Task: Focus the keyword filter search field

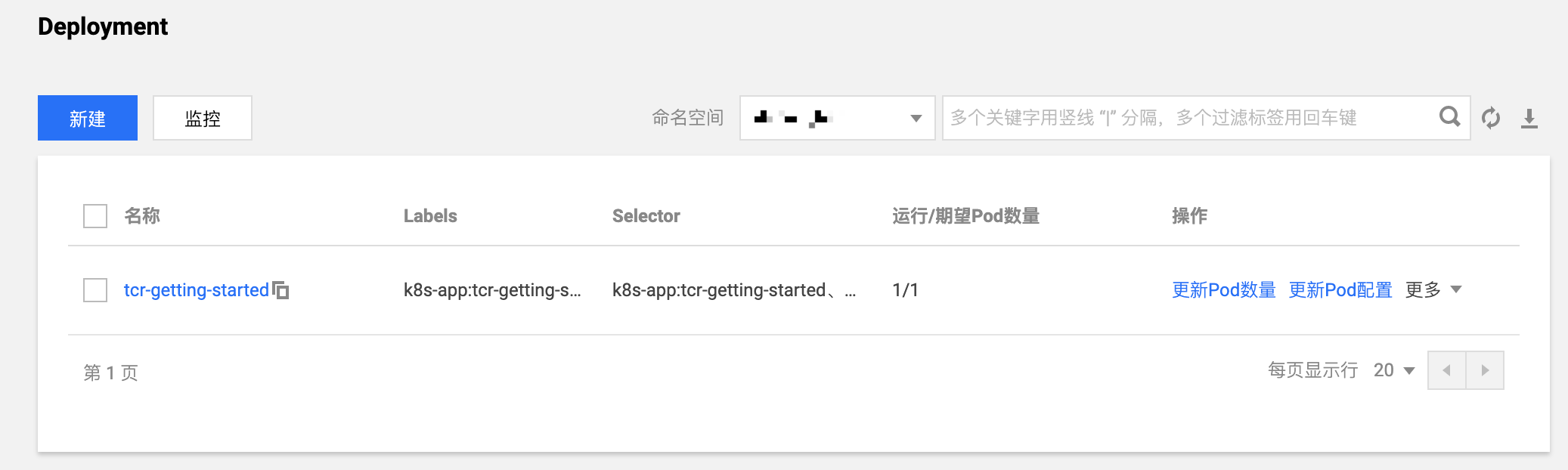Action: coord(1191,118)
